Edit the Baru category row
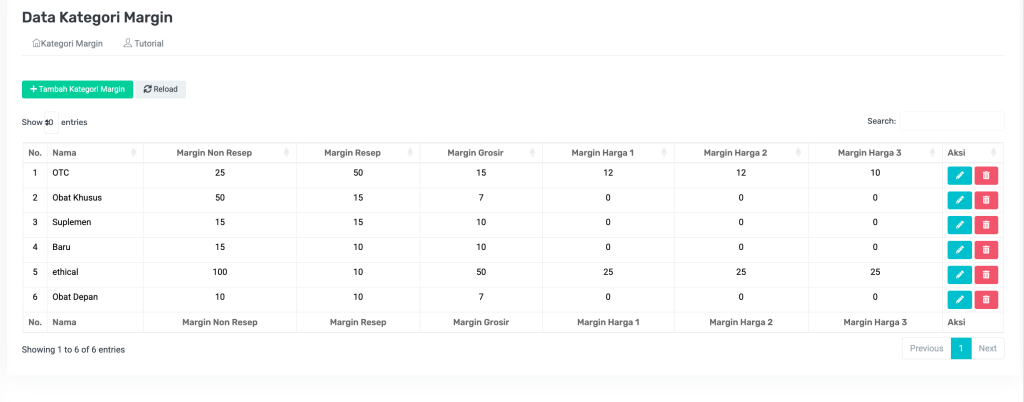Image resolution: width=1024 pixels, height=402 pixels. pyautogui.click(x=959, y=250)
